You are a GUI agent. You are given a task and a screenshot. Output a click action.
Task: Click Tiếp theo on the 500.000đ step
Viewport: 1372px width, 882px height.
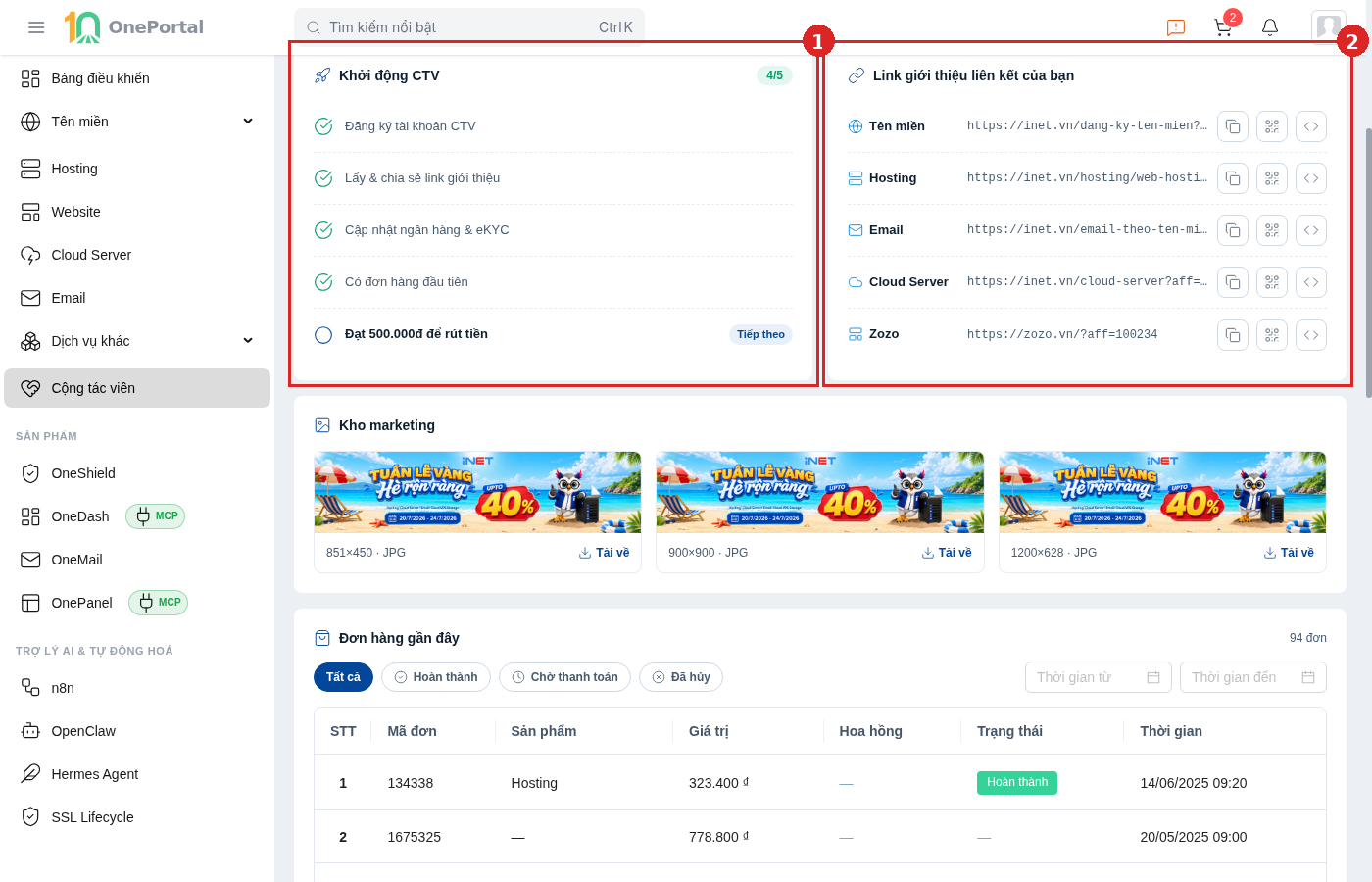point(760,334)
